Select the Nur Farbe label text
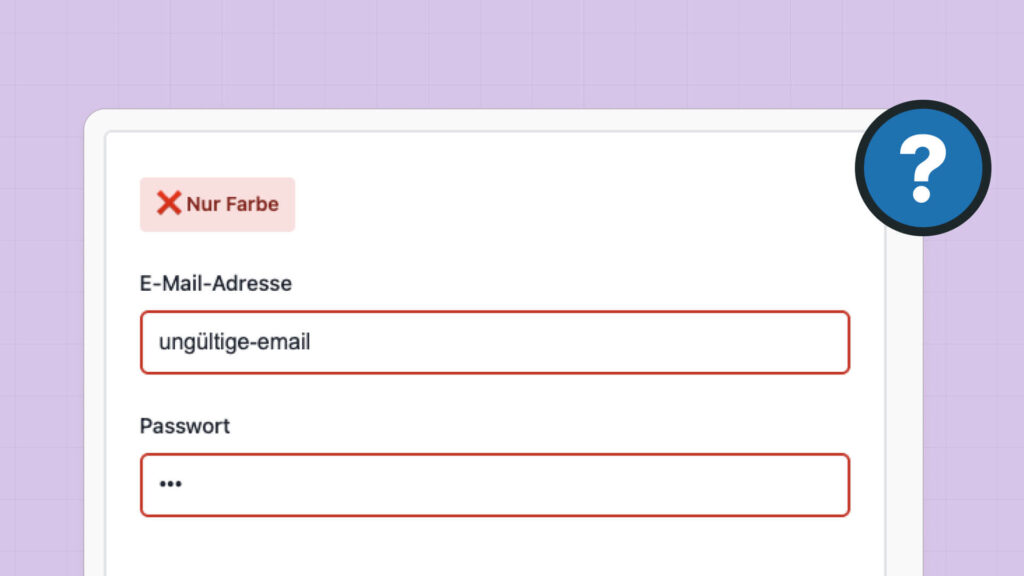 pos(232,204)
